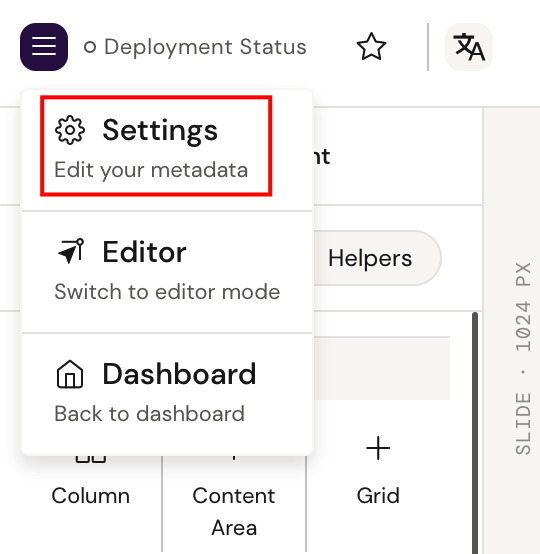This screenshot has height=554, width=540.
Task: Click the Editor paper-plane icon
Action: [x=71, y=252]
